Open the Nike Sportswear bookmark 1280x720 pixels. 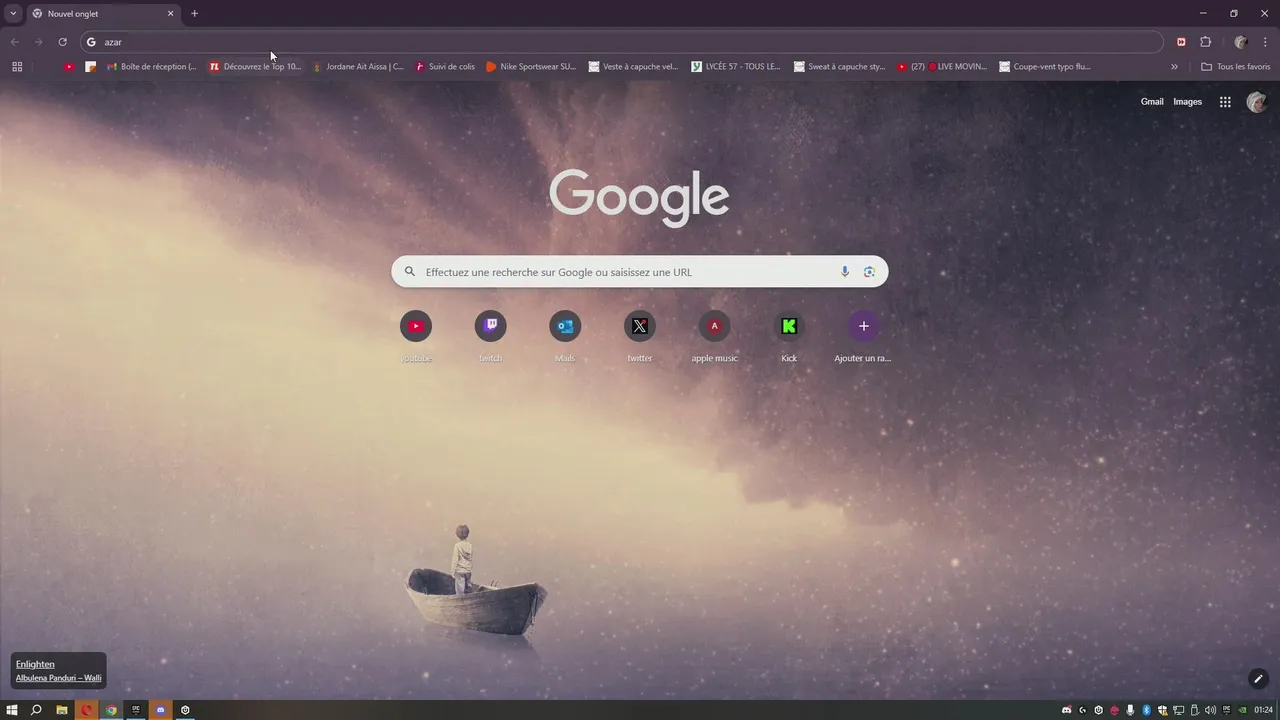(x=531, y=67)
